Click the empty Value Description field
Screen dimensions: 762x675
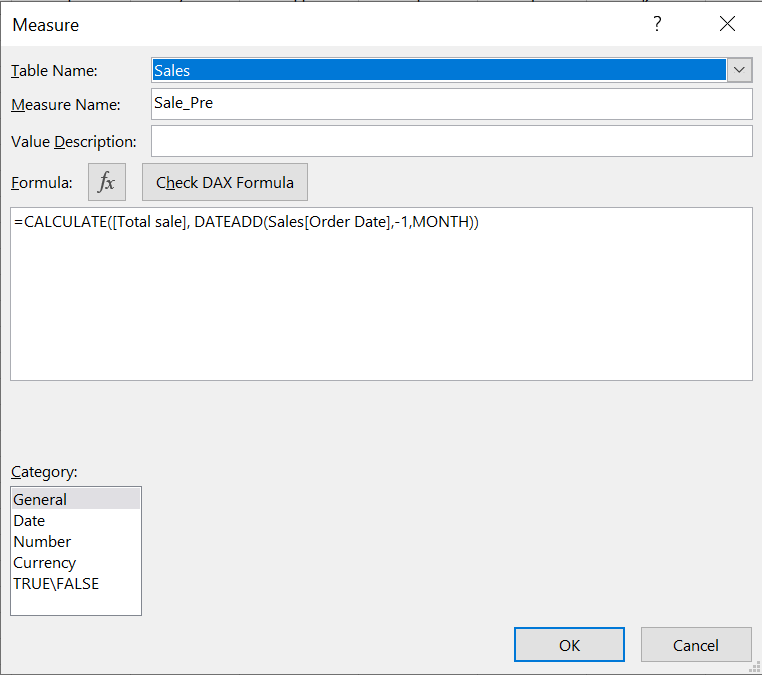[x=451, y=141]
